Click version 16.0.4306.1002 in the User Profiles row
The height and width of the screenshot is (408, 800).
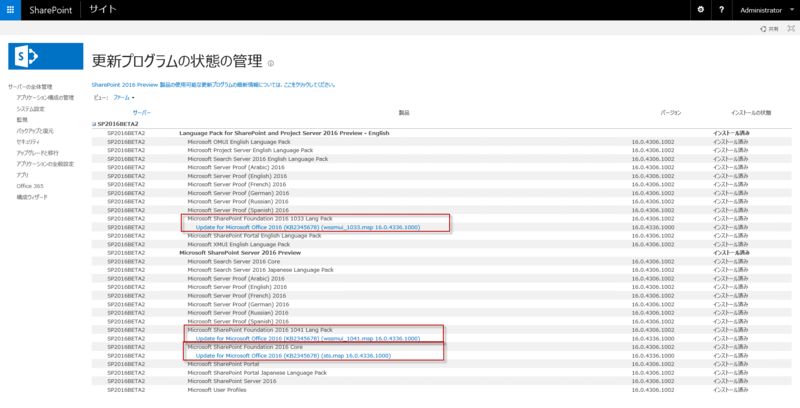click(x=653, y=390)
